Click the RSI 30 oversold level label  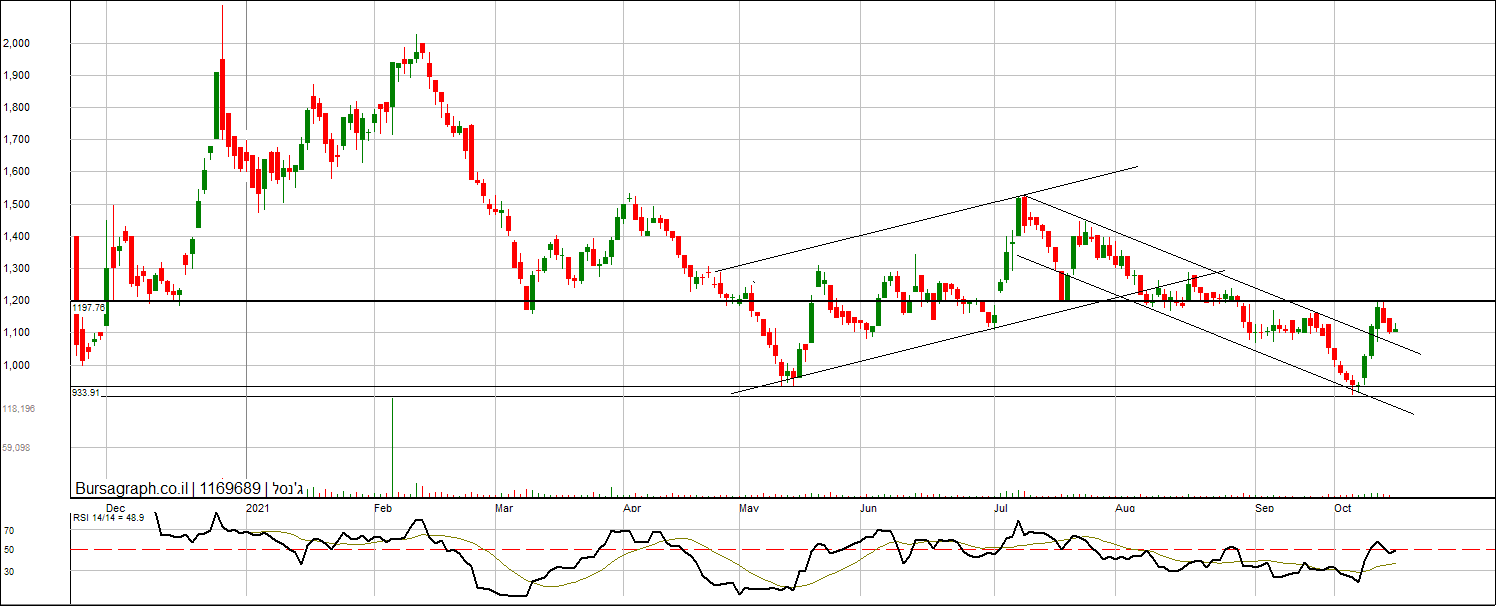pos(8,571)
